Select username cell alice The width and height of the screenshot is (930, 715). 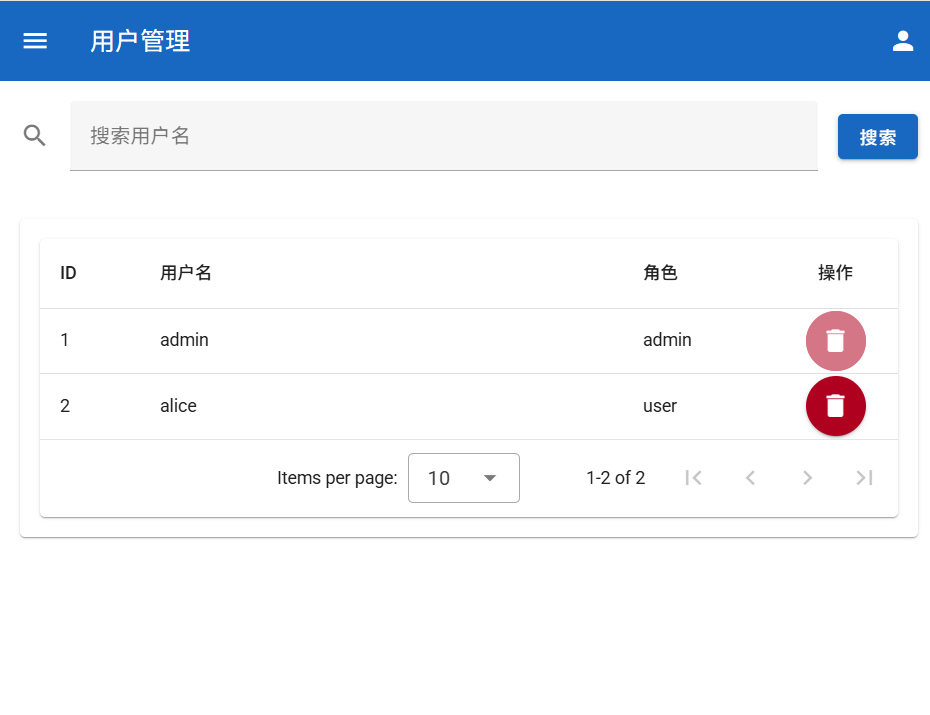pos(179,406)
